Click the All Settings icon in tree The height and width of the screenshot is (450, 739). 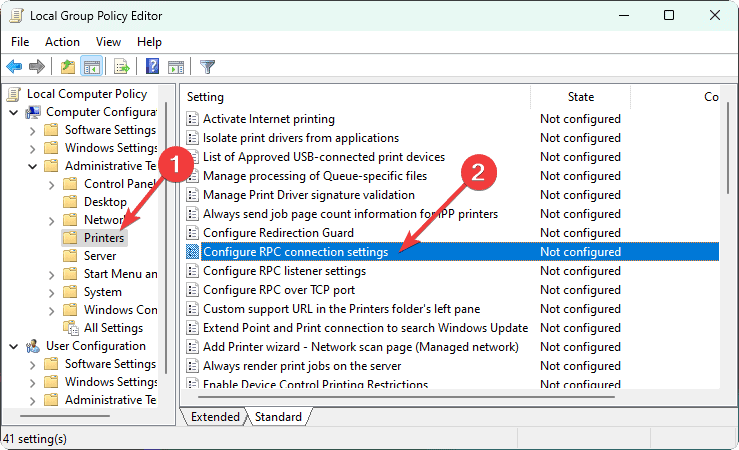(x=71, y=328)
